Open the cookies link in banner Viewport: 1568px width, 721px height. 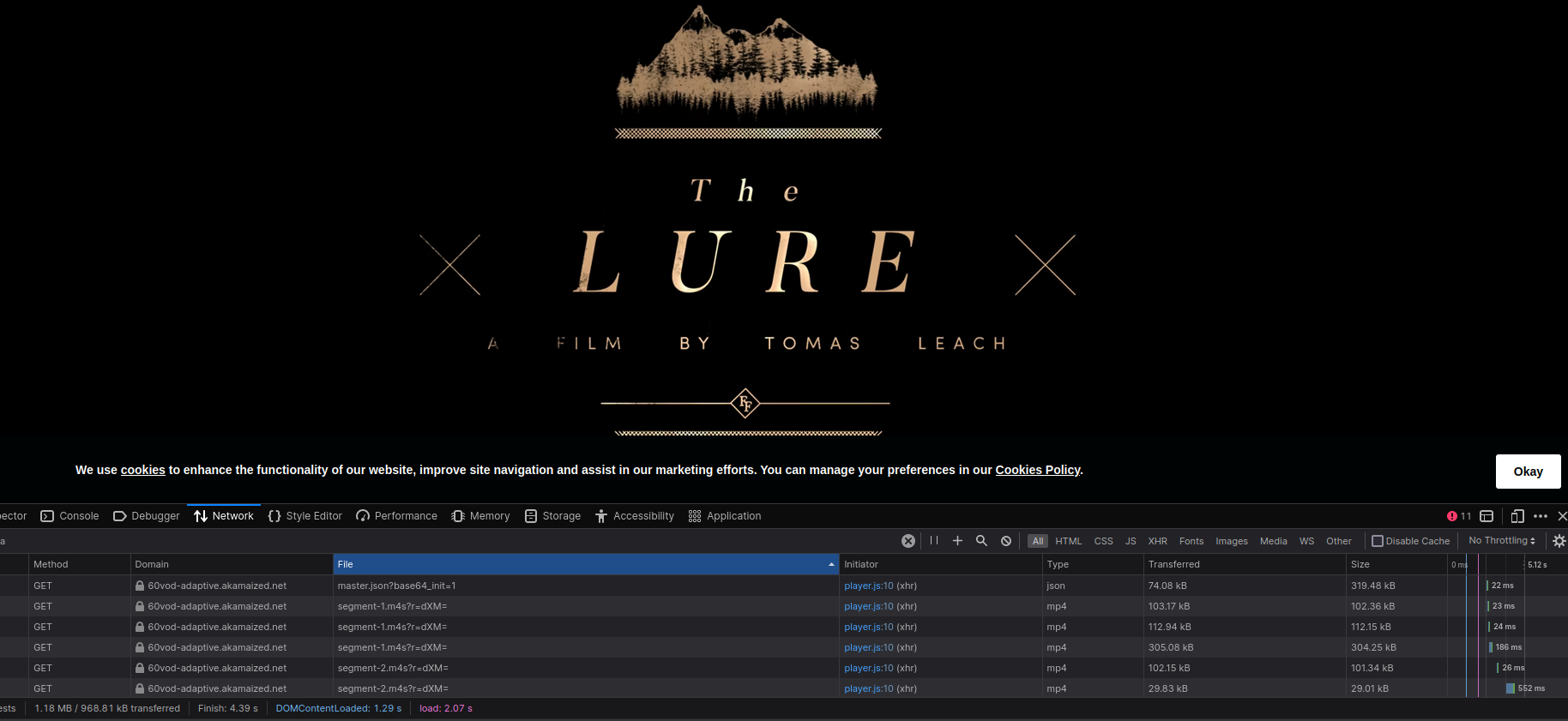143,470
